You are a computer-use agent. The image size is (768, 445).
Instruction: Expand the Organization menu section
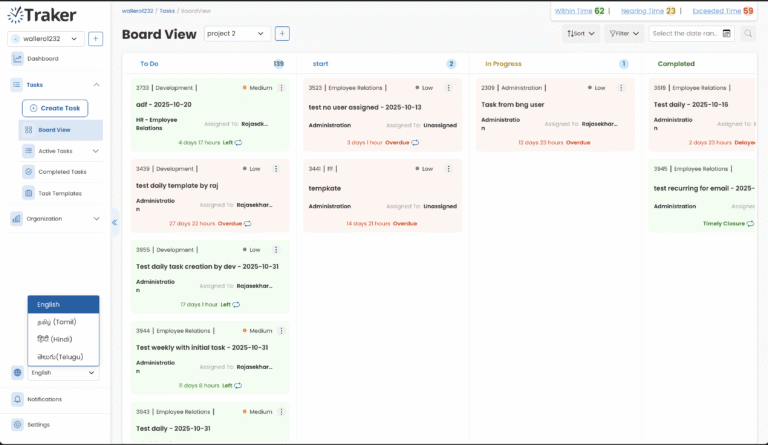(x=96, y=218)
